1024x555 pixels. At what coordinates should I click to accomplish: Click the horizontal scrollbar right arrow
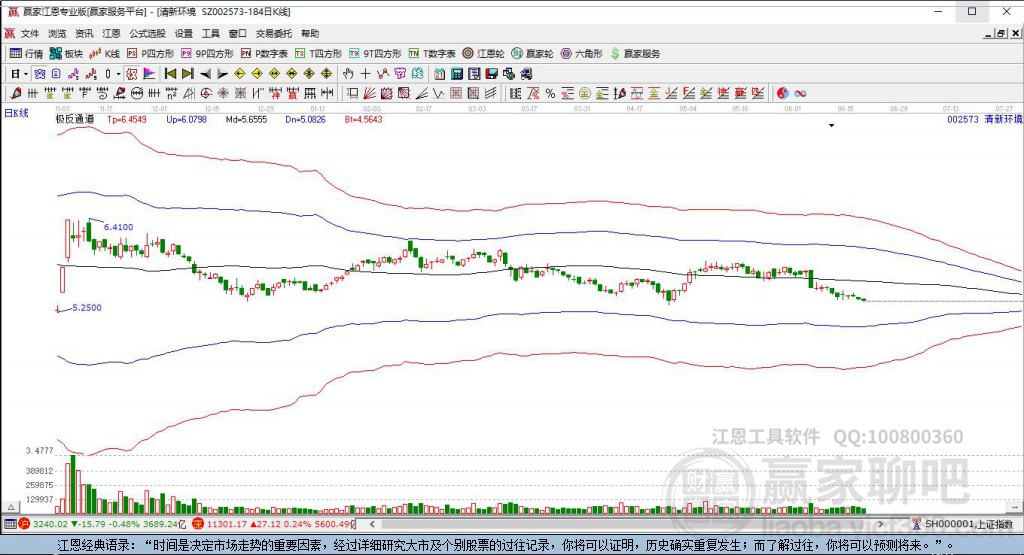[x=880, y=523]
